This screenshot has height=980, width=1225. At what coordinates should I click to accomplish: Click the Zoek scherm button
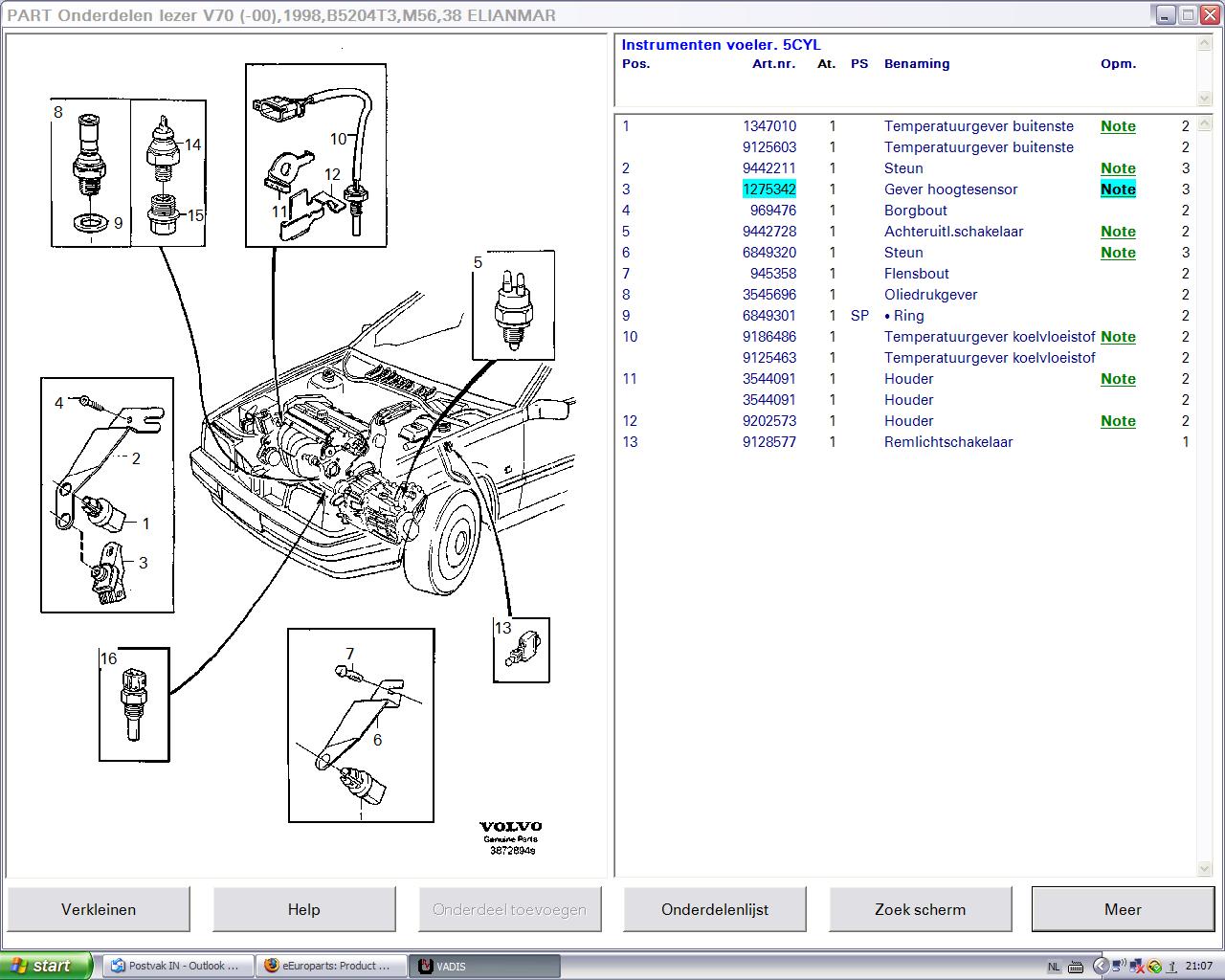[x=920, y=909]
